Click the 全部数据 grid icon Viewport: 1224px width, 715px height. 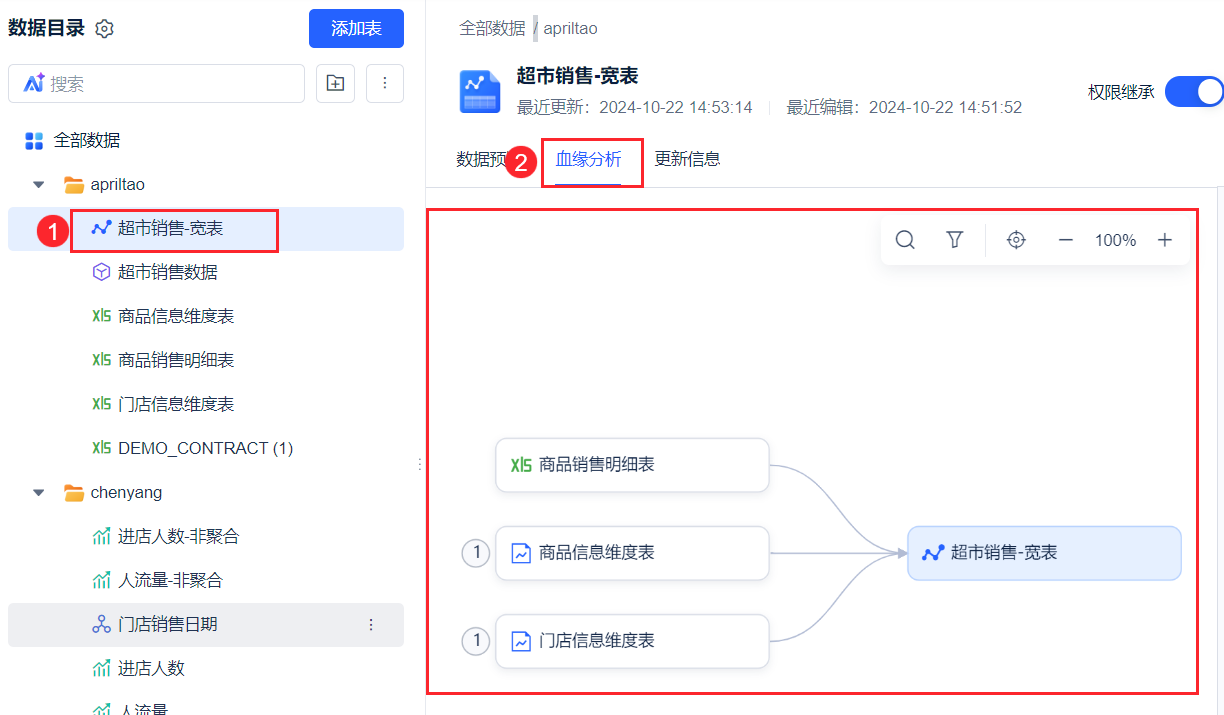click(34, 141)
